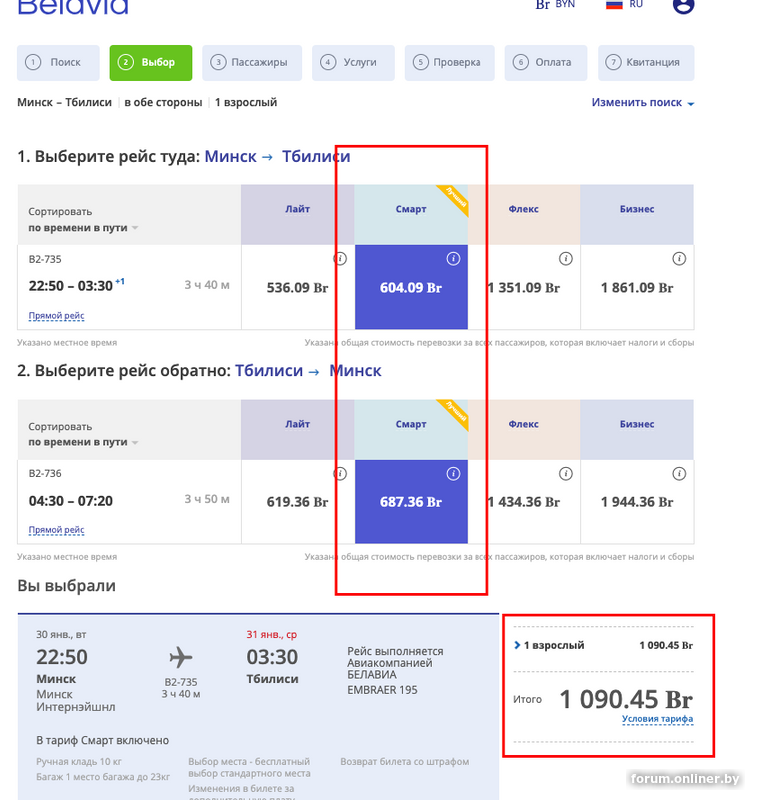Select the 536.09 Br Lite fare
The height and width of the screenshot is (800, 760).
tap(297, 288)
